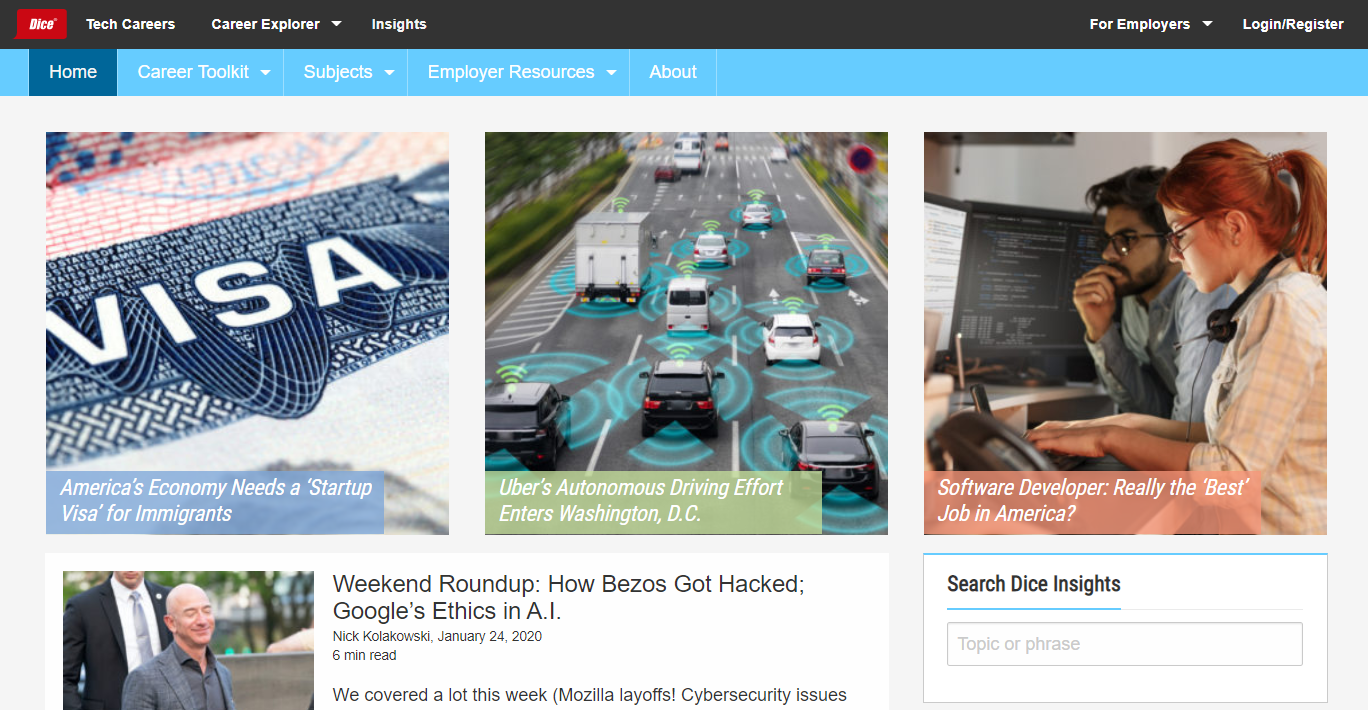Open the Tech Careers link

(x=130, y=24)
